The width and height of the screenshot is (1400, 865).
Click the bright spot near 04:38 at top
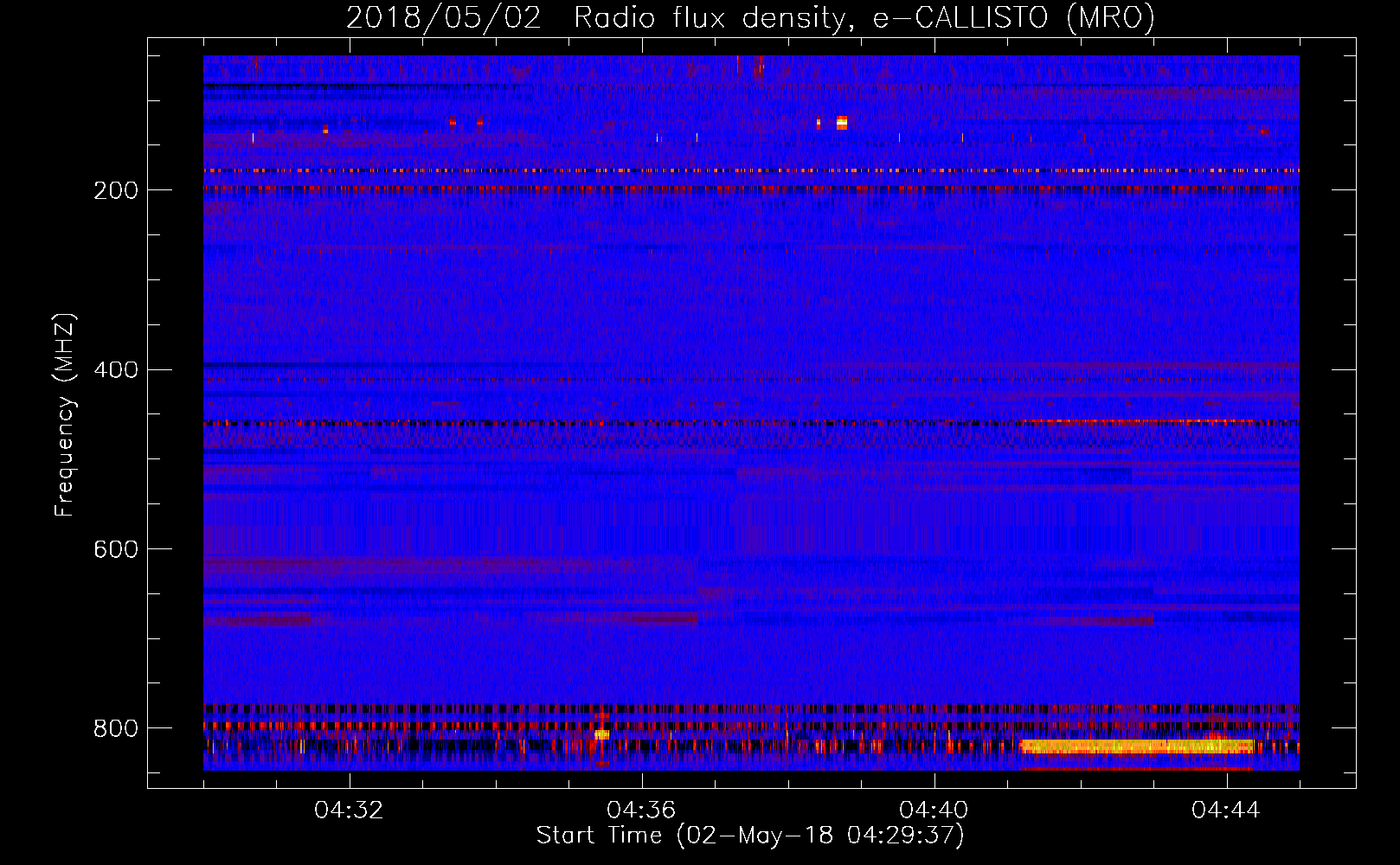tap(842, 123)
